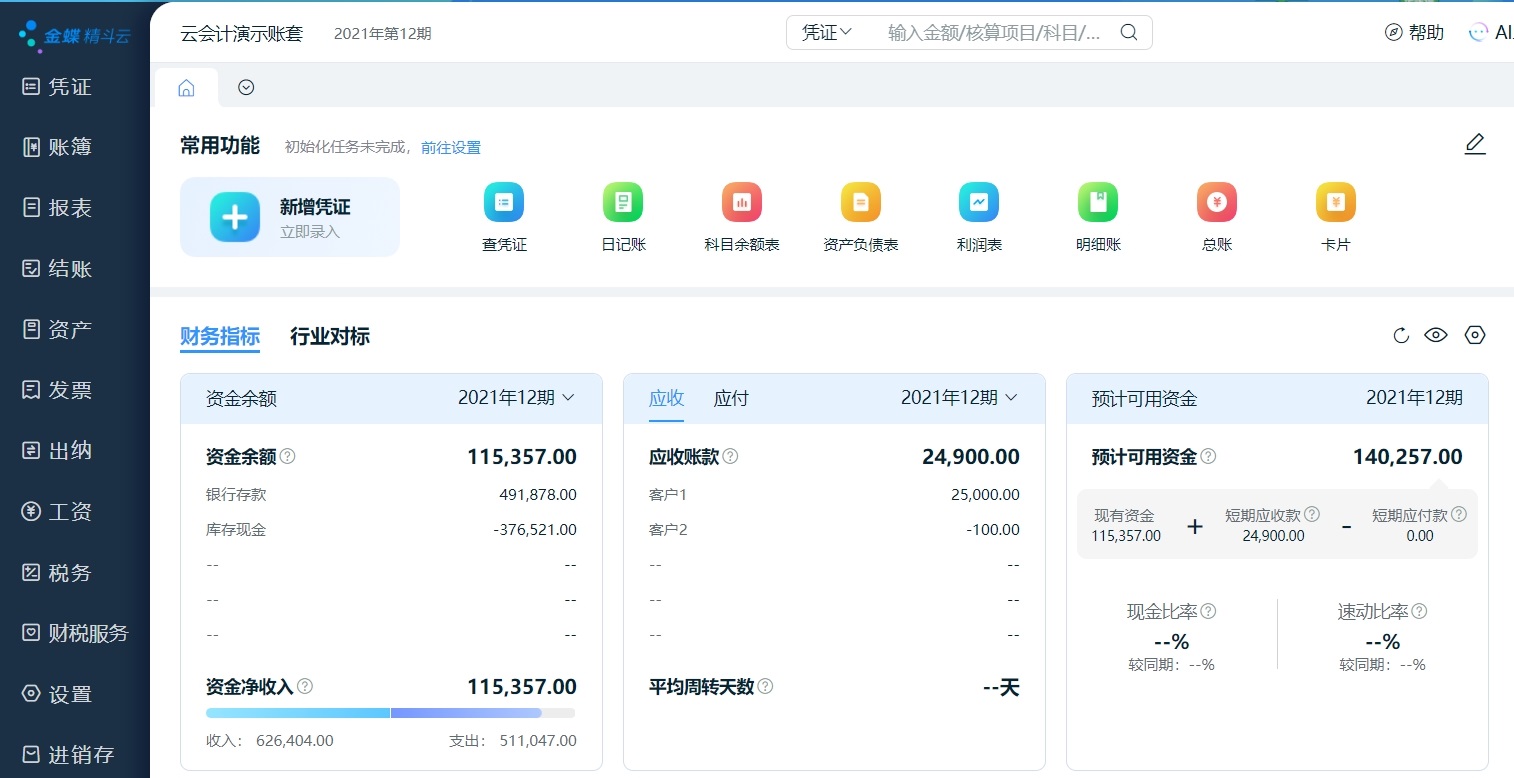Open the hexagon settings icon for indicators
Viewport: 1514px width, 778px height.
click(1475, 335)
